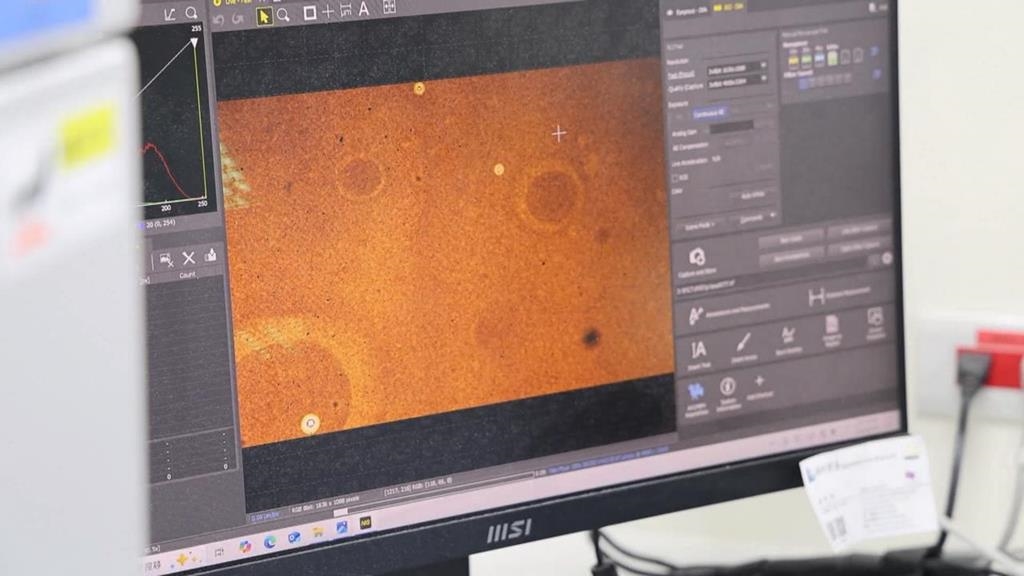Screen dimensions: 1024x576
Task: Expand the Commands dropdown button
Action: point(756,218)
